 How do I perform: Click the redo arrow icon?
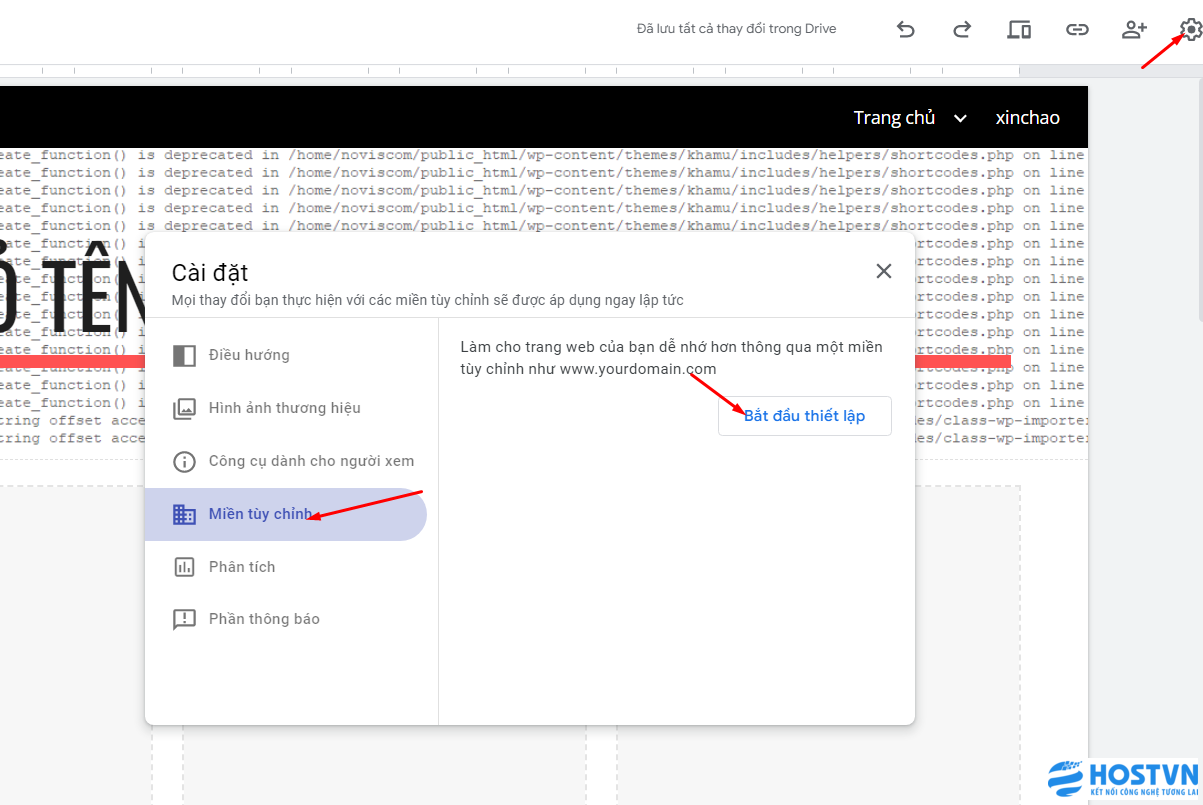tap(962, 29)
